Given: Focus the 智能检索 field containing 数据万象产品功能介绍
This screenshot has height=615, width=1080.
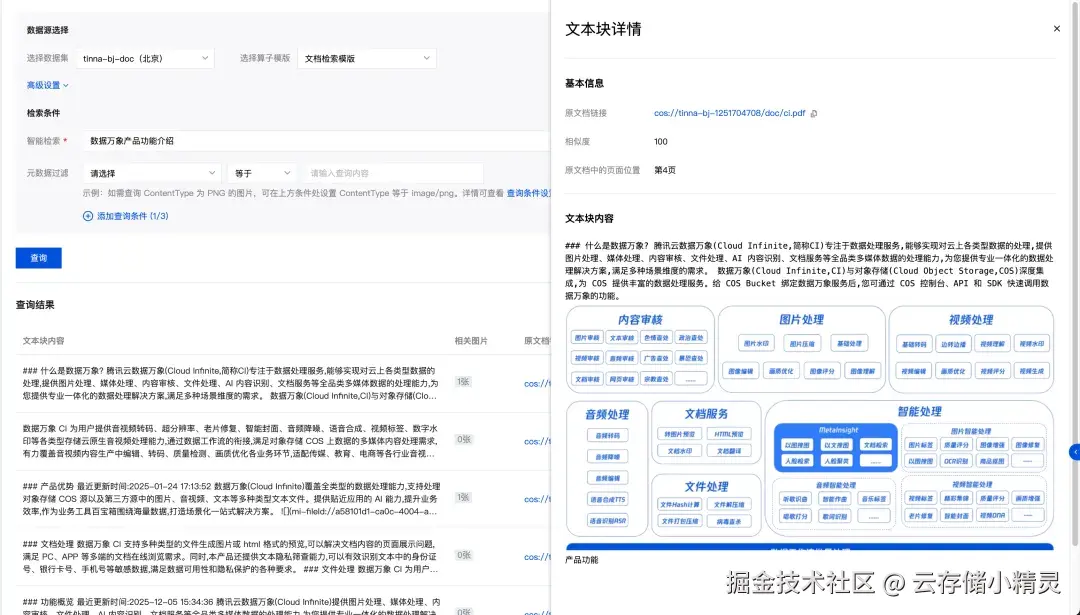Looking at the screenshot, I should [x=317, y=140].
